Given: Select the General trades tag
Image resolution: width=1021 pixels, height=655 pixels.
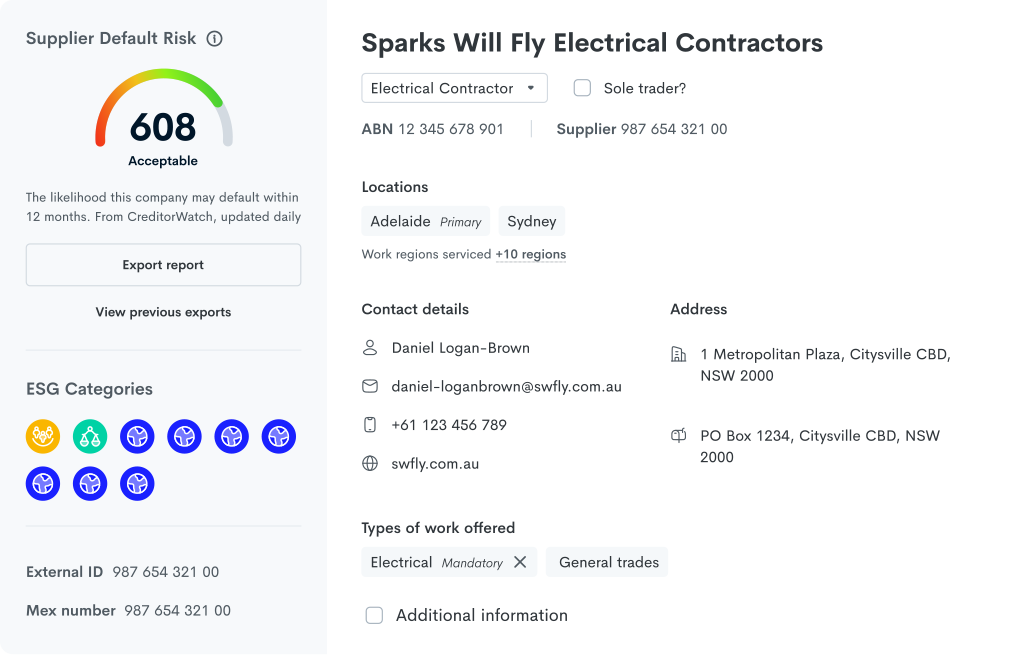Looking at the screenshot, I should click(607, 562).
